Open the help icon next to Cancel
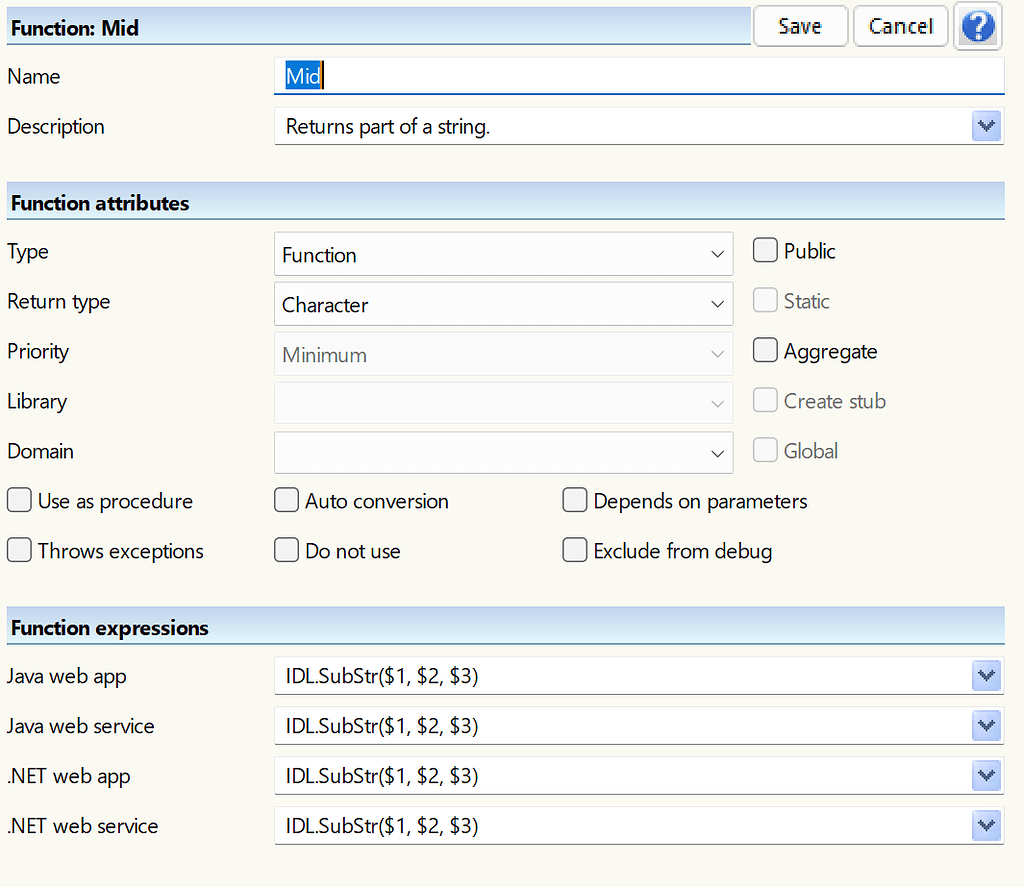Viewport: 1024px width, 887px height. [x=978, y=26]
